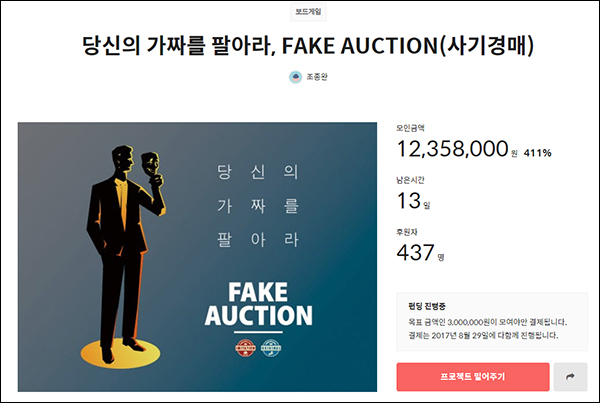Click the vertical Korean slogan in the image
Image resolution: width=600 pixels, height=403 pixels.
pyautogui.click(x=258, y=206)
